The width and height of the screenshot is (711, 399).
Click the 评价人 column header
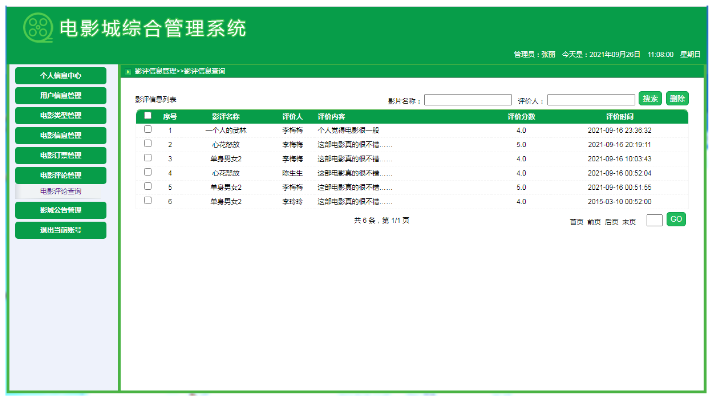(292, 117)
